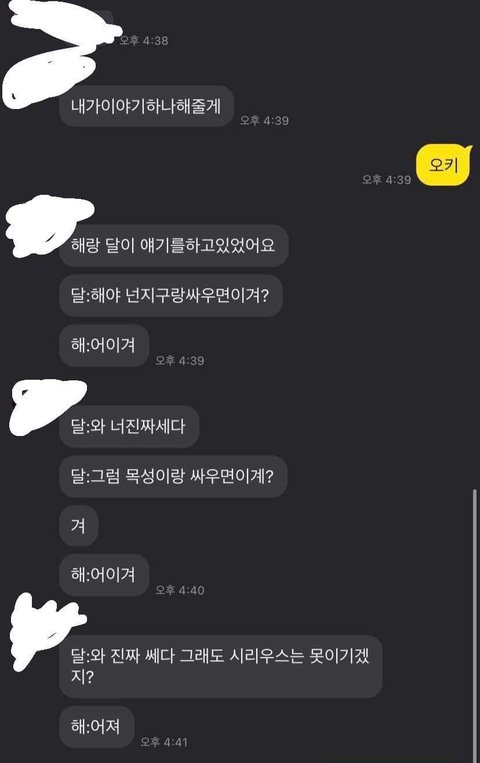Click the yellow 오키 message bubble
480x763 pixels.
(443, 165)
